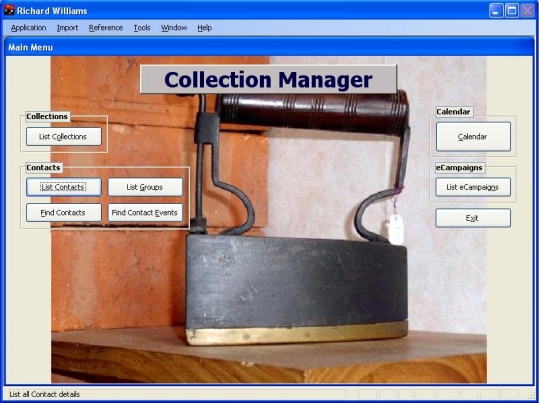Click the Main Menu inner title bar
Screen dimensions: 540x403
point(269,47)
